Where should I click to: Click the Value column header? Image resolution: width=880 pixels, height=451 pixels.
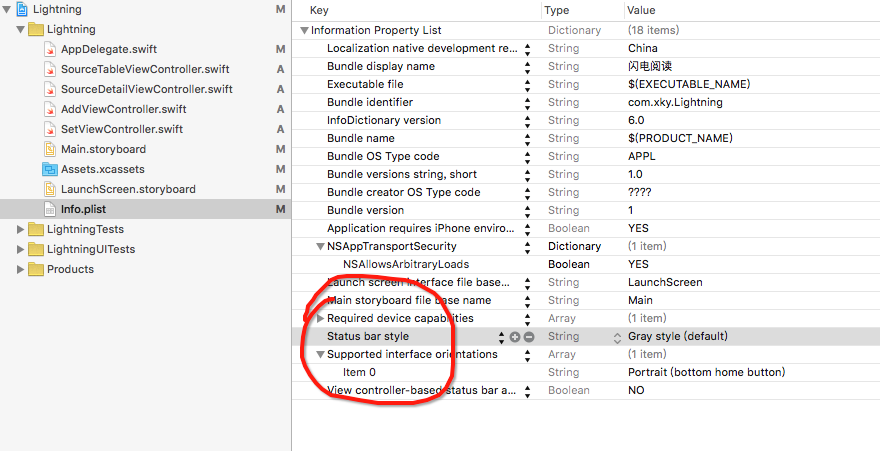click(640, 10)
